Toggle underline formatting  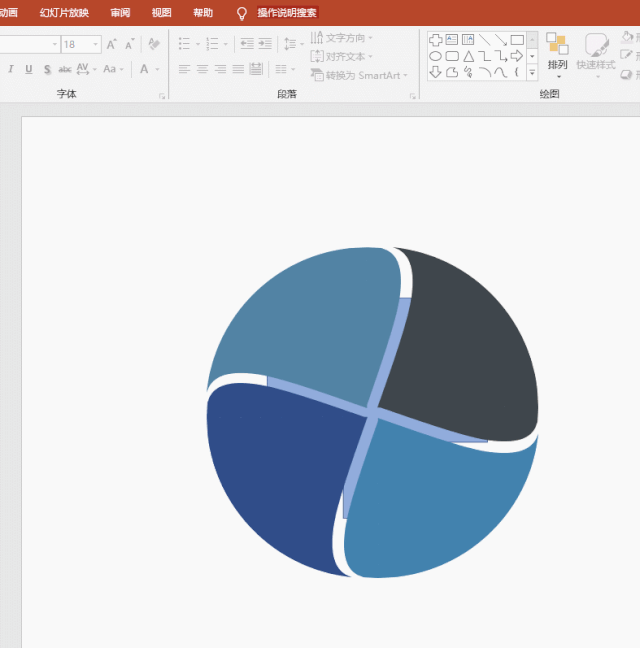[28, 69]
